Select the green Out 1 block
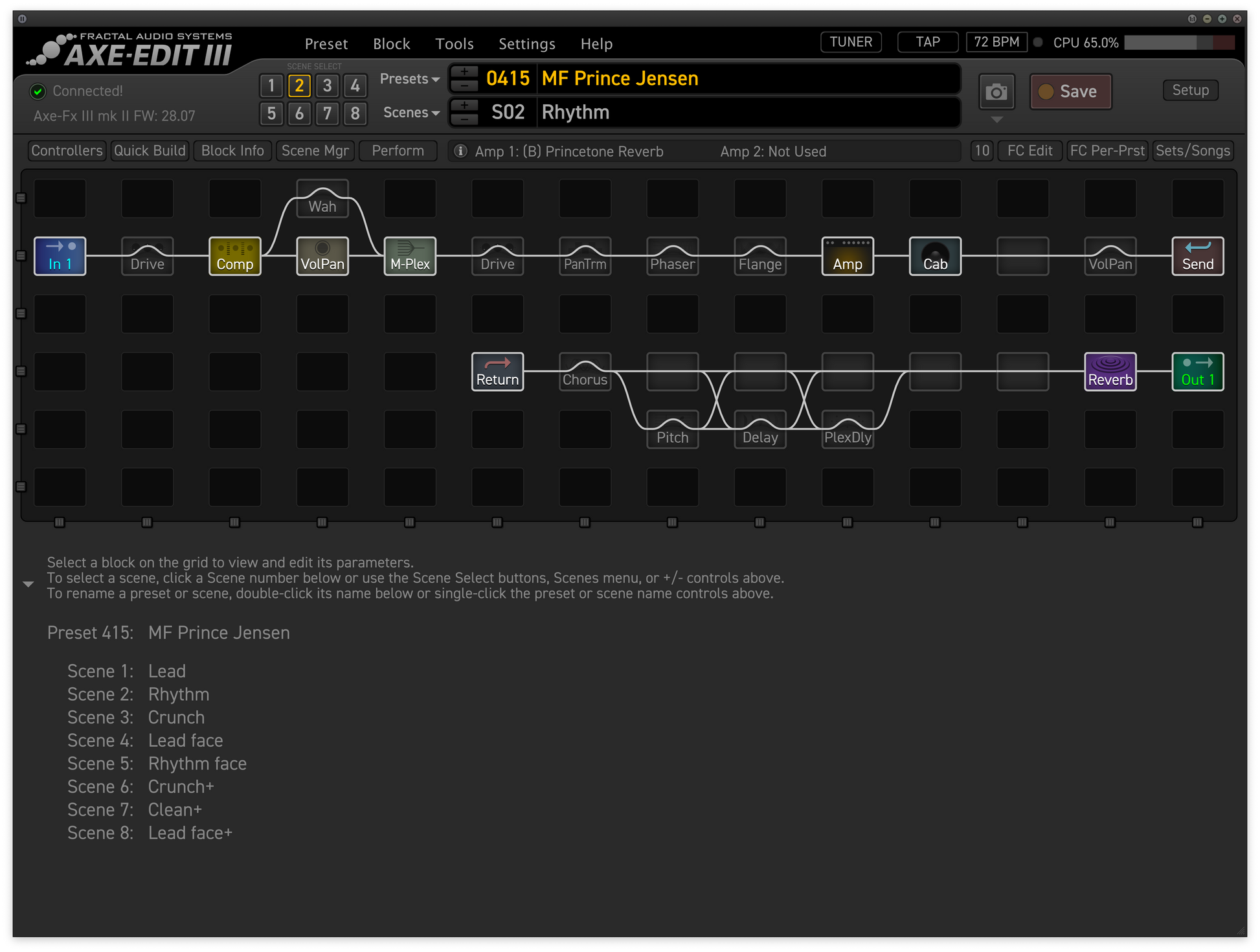Viewport: 1260px width, 952px height. [1197, 372]
